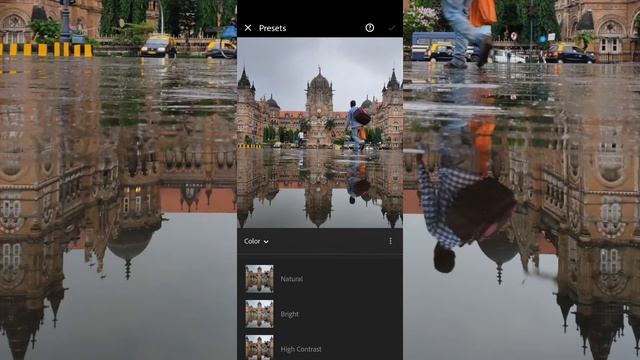This screenshot has height=360, width=640.
Task: Confirm the preset with the checkmark icon
Action: click(x=391, y=28)
